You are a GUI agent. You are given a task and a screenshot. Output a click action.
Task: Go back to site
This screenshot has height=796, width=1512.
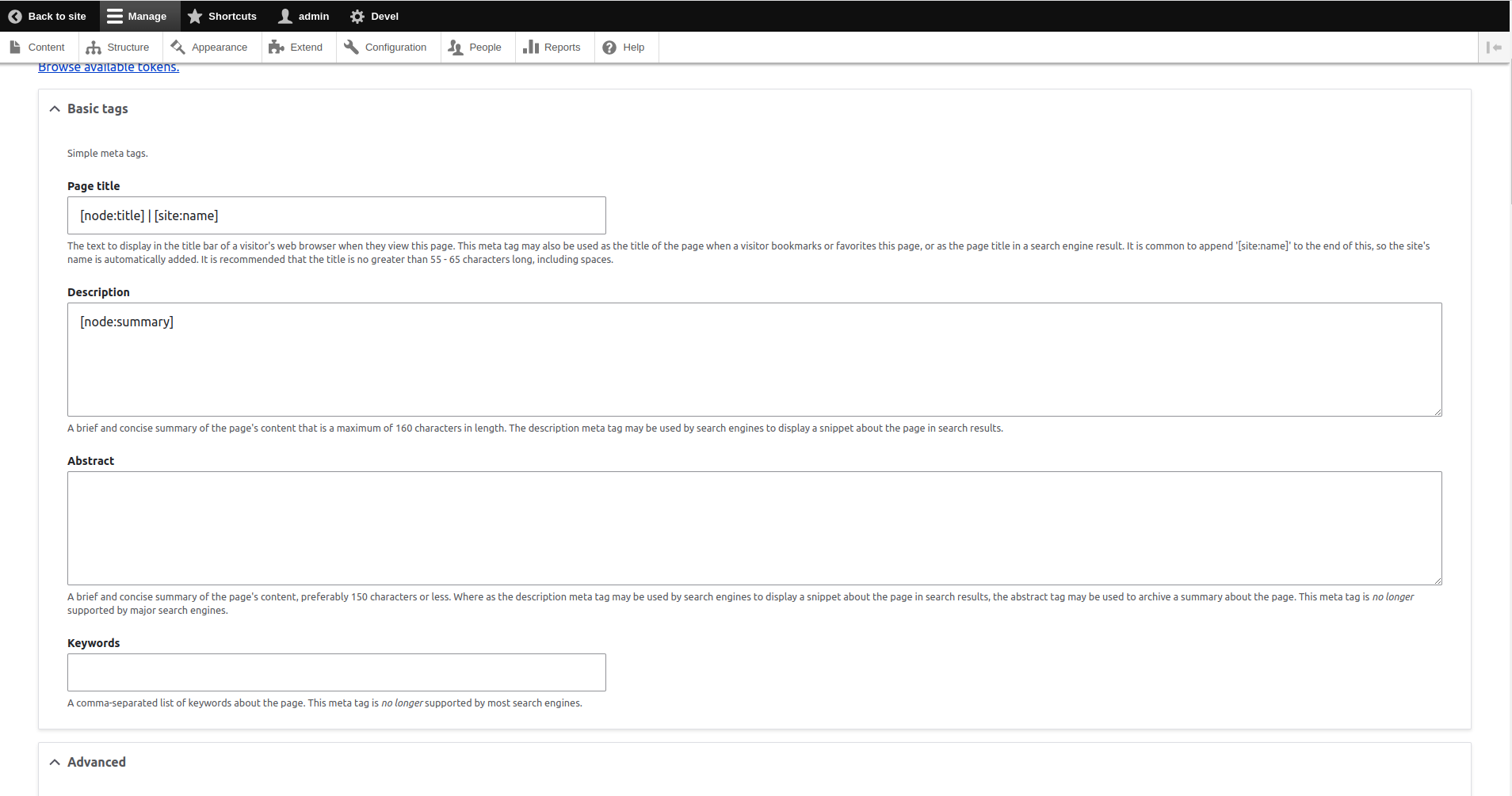48,17
